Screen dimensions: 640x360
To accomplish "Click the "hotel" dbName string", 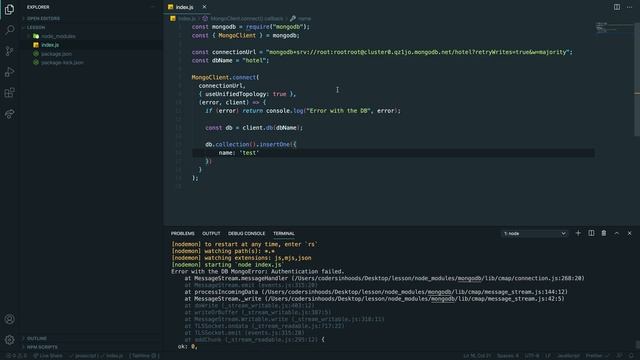I will point(254,60).
